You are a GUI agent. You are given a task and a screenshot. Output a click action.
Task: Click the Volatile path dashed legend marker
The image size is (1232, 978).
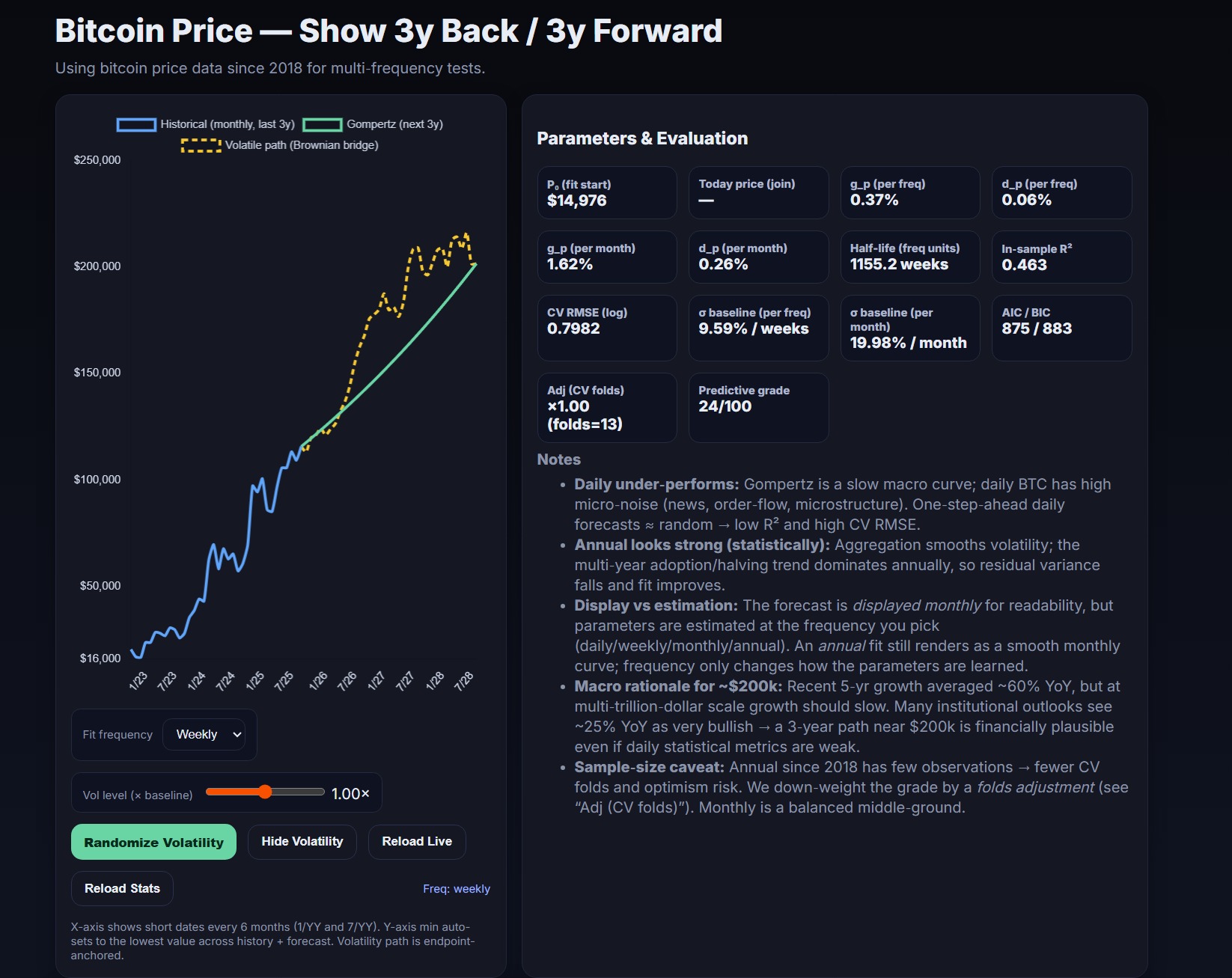pyautogui.click(x=201, y=145)
